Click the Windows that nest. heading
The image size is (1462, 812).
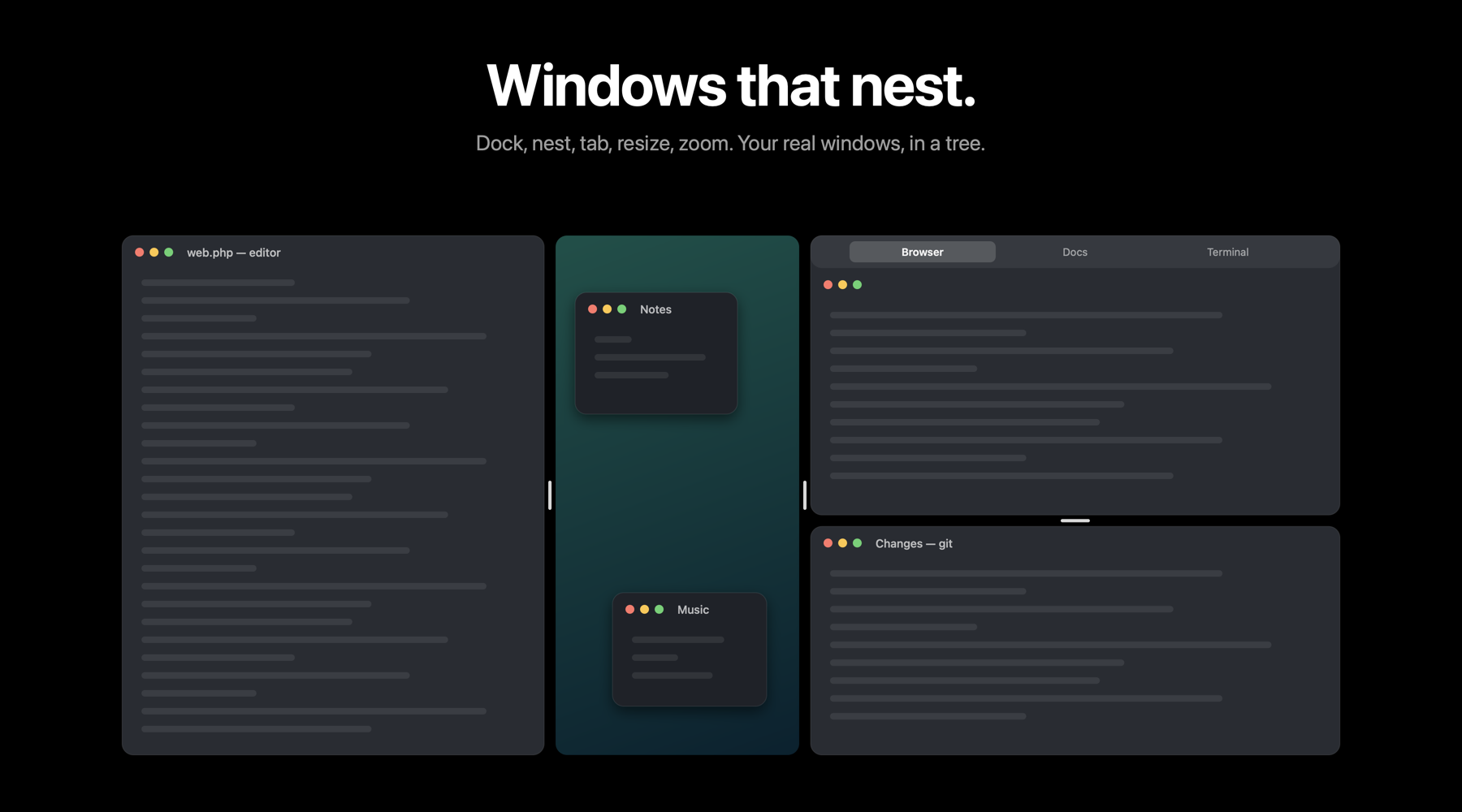(x=731, y=85)
